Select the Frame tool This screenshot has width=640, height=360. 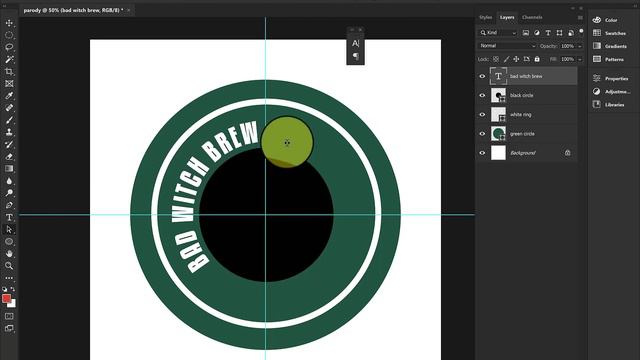9,84
